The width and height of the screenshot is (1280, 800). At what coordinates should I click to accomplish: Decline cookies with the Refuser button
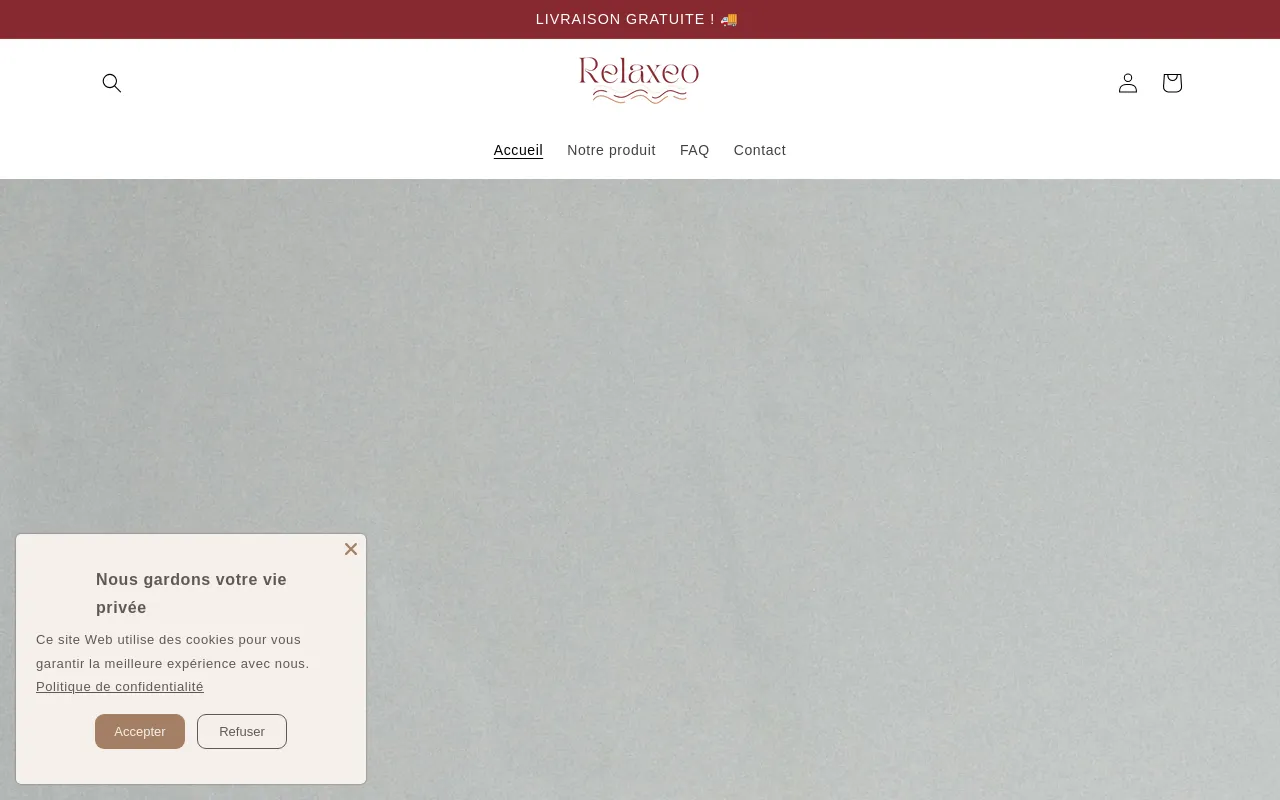tap(242, 731)
